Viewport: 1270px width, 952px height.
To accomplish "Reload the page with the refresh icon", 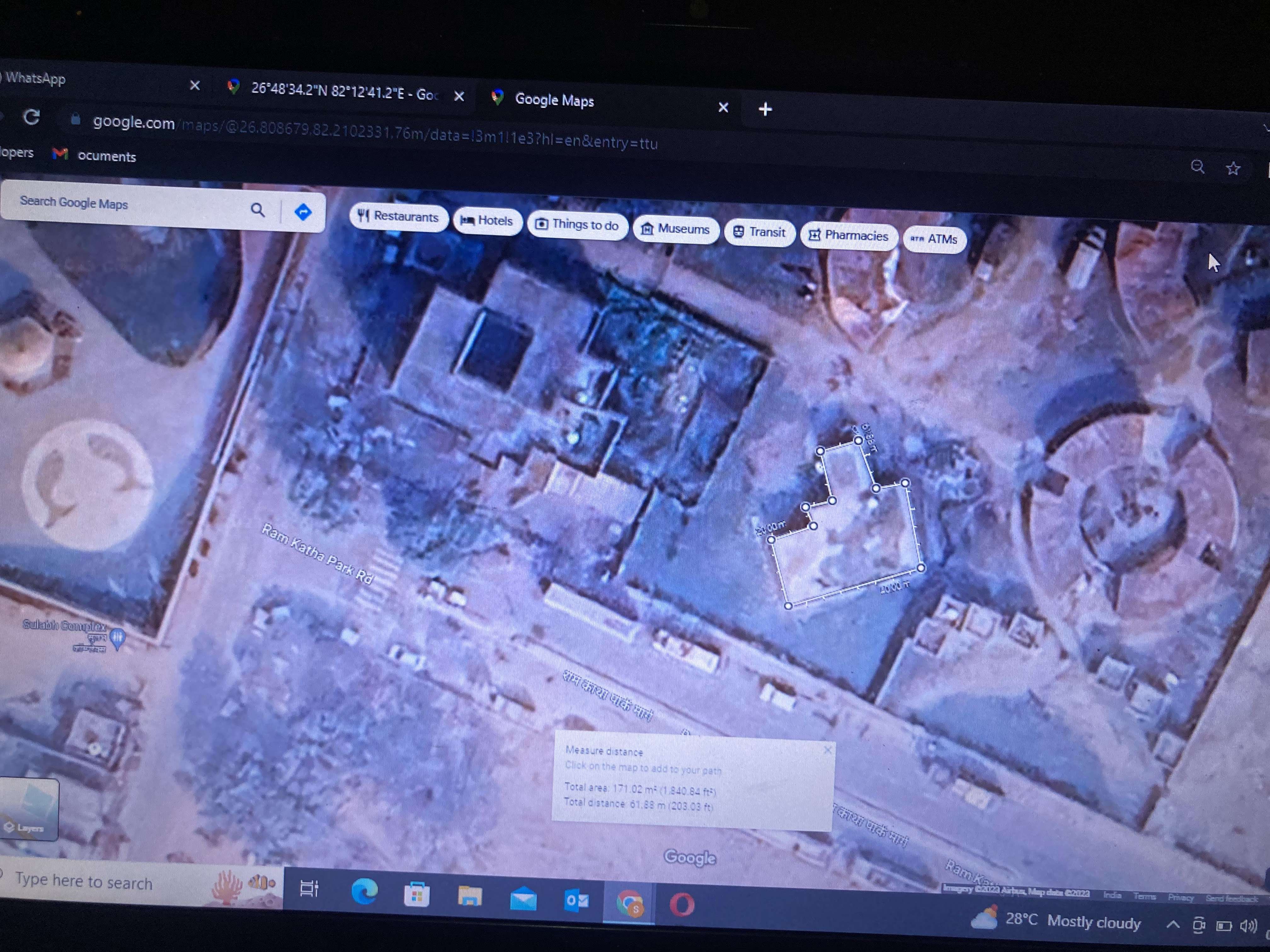I will click(x=31, y=117).
